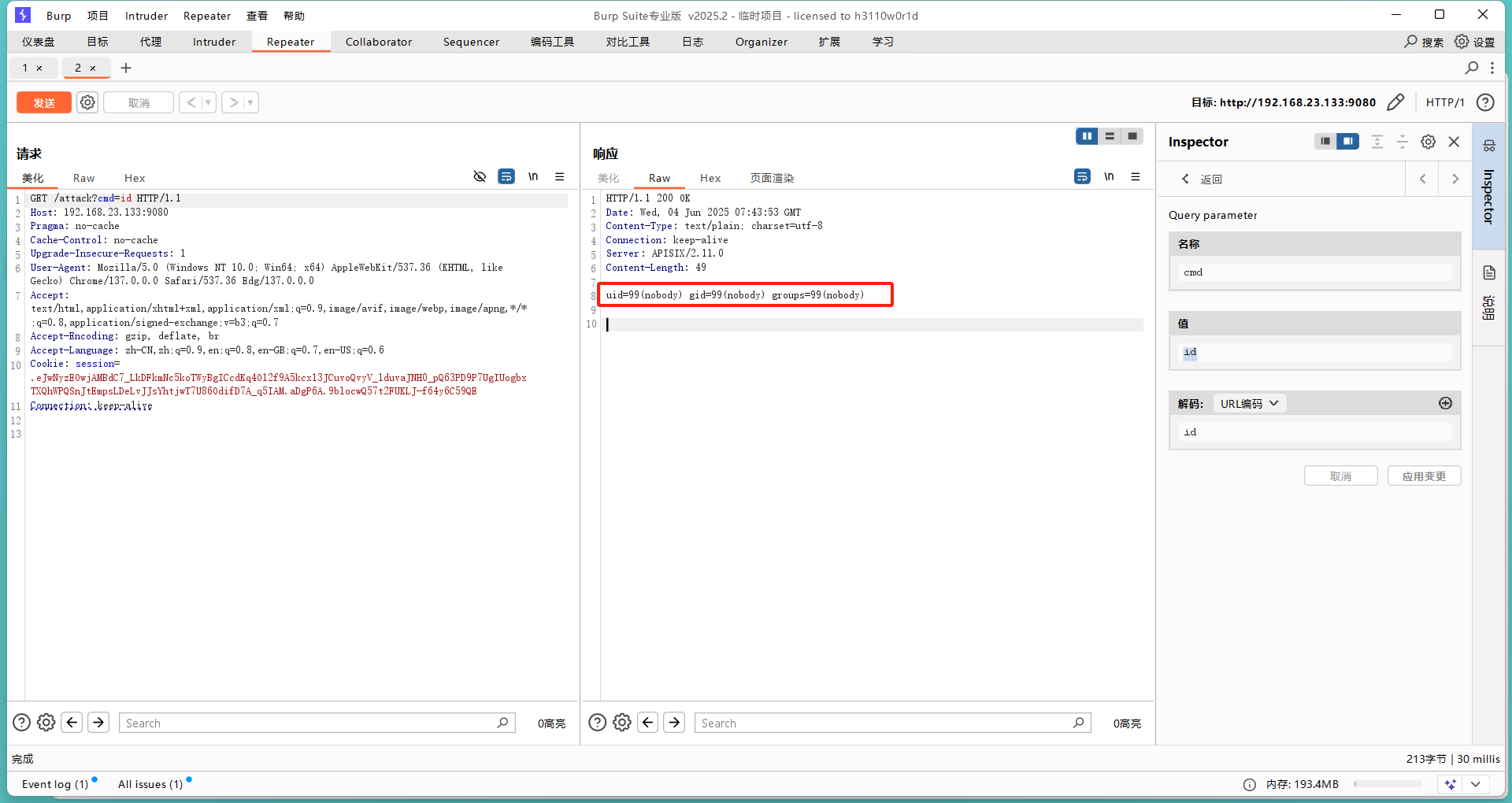Screen dimensions: 1512x803
Task: Switch to the 代理 proxy tab
Action: point(150,42)
